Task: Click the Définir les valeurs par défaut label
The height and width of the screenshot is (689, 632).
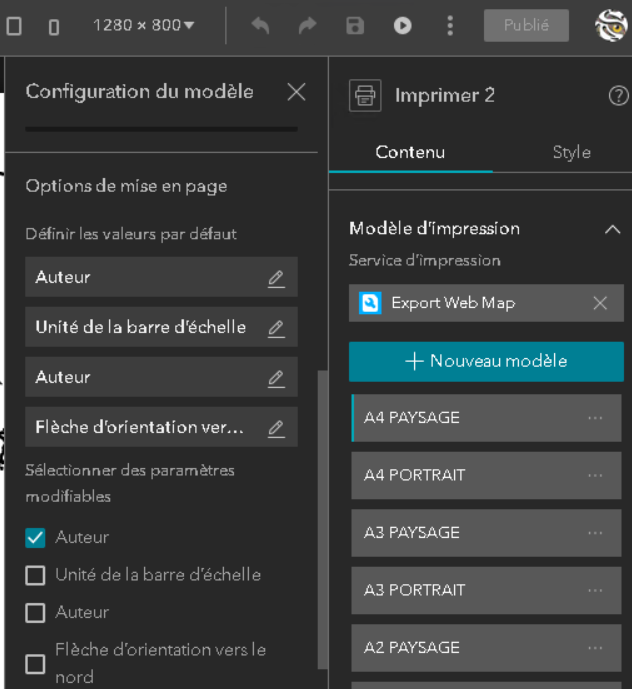Action: tap(131, 234)
